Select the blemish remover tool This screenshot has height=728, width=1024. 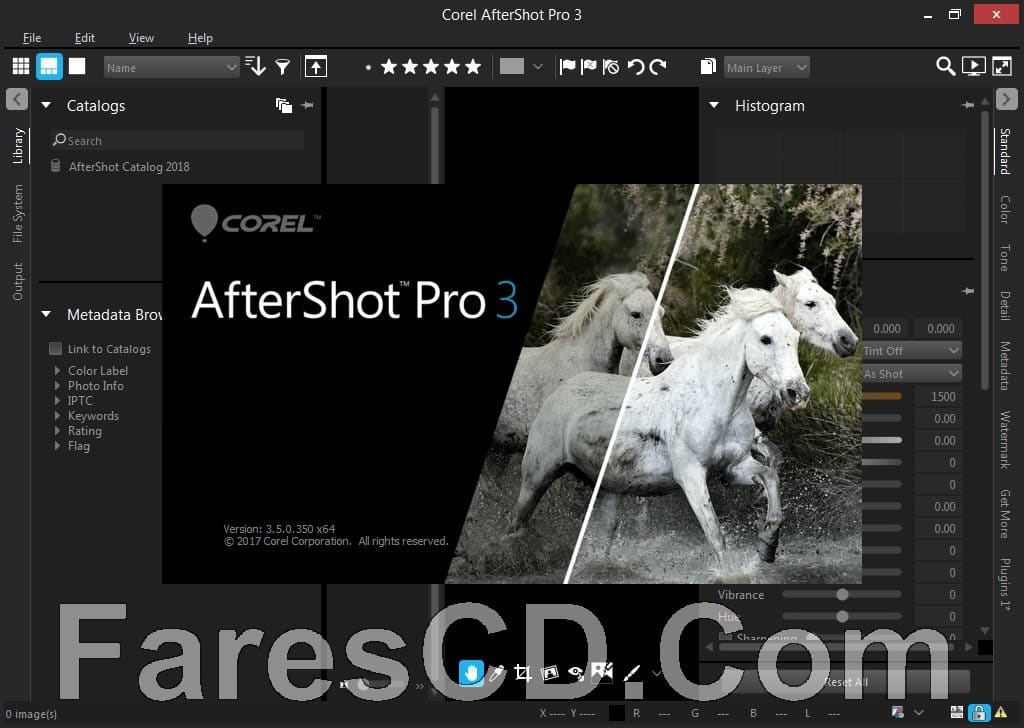pos(602,673)
